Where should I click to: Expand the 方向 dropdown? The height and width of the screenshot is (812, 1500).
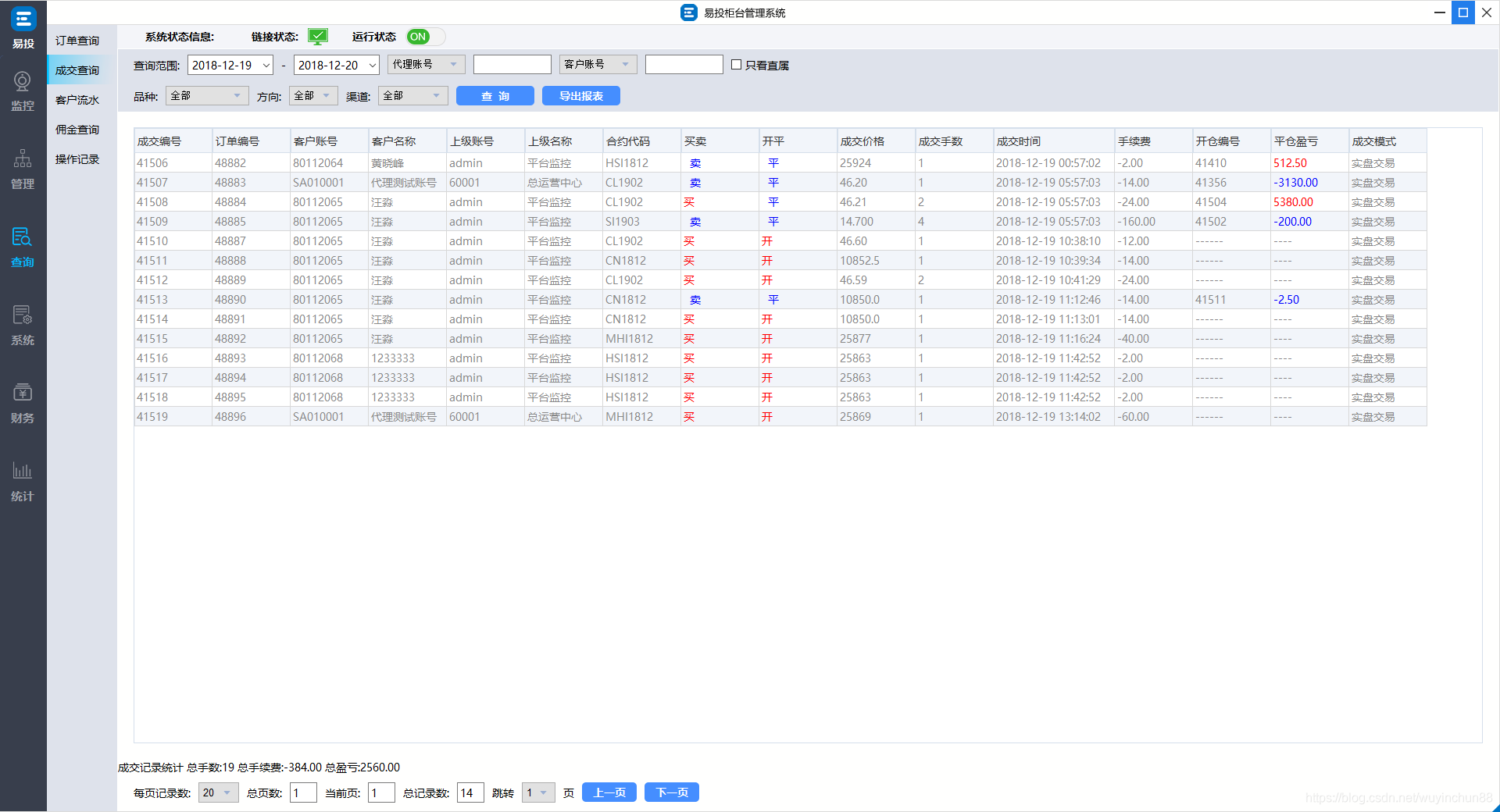tap(313, 95)
